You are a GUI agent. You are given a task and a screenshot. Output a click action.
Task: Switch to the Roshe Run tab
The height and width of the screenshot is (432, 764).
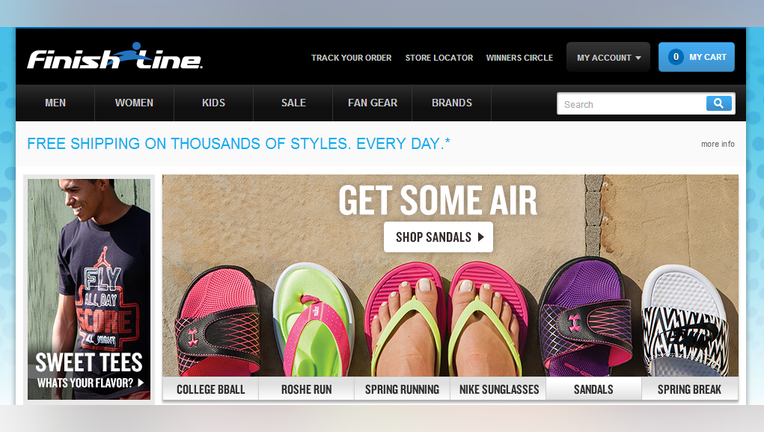[x=306, y=390]
